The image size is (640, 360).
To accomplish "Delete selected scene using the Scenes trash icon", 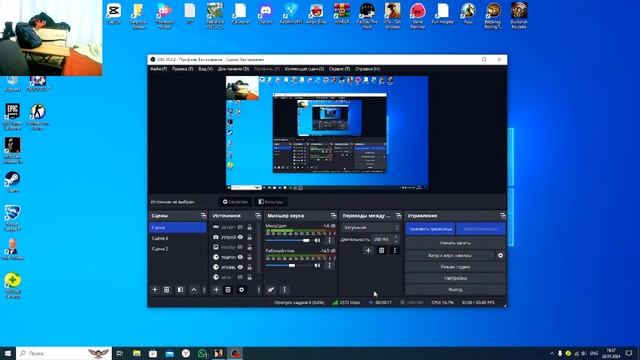I will pos(167,290).
